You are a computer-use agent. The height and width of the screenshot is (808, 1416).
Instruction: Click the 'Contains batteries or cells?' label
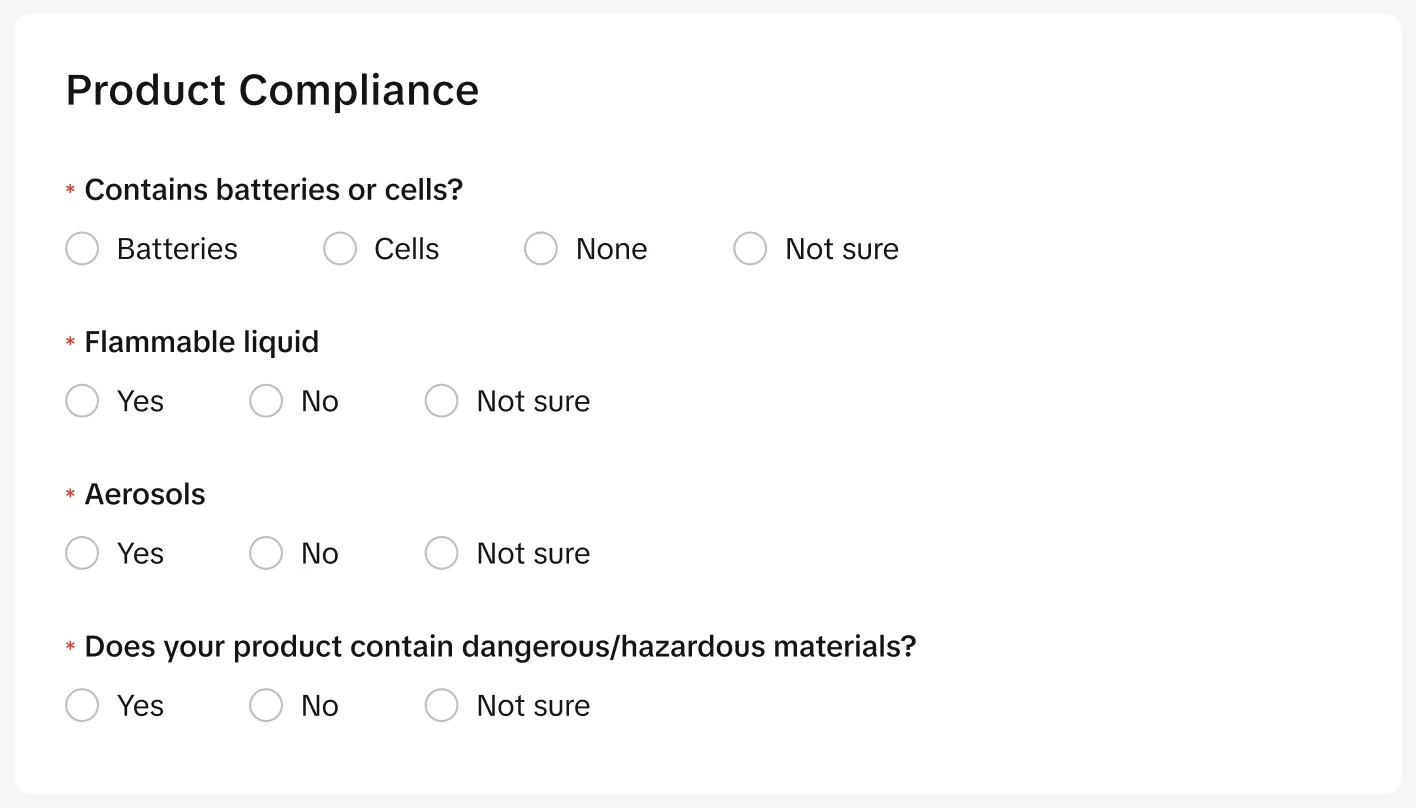point(273,190)
